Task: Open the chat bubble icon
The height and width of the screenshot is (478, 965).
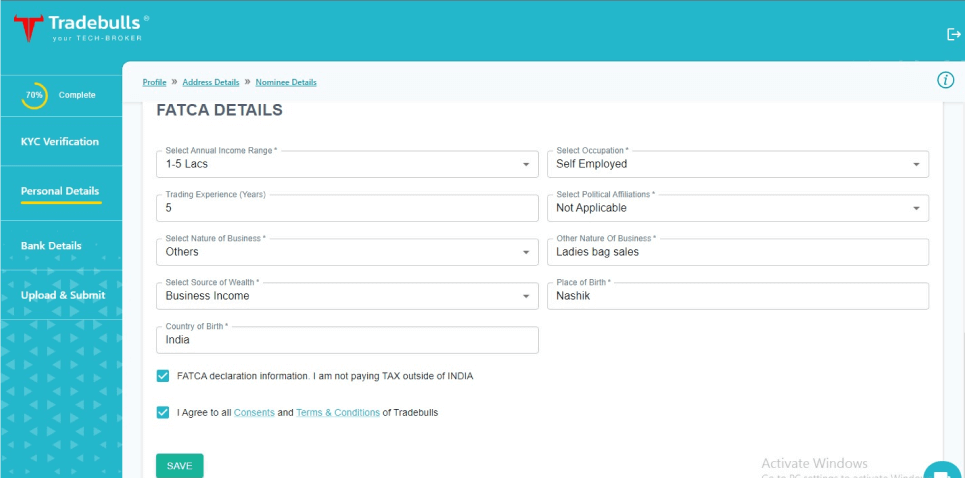Action: [x=941, y=472]
